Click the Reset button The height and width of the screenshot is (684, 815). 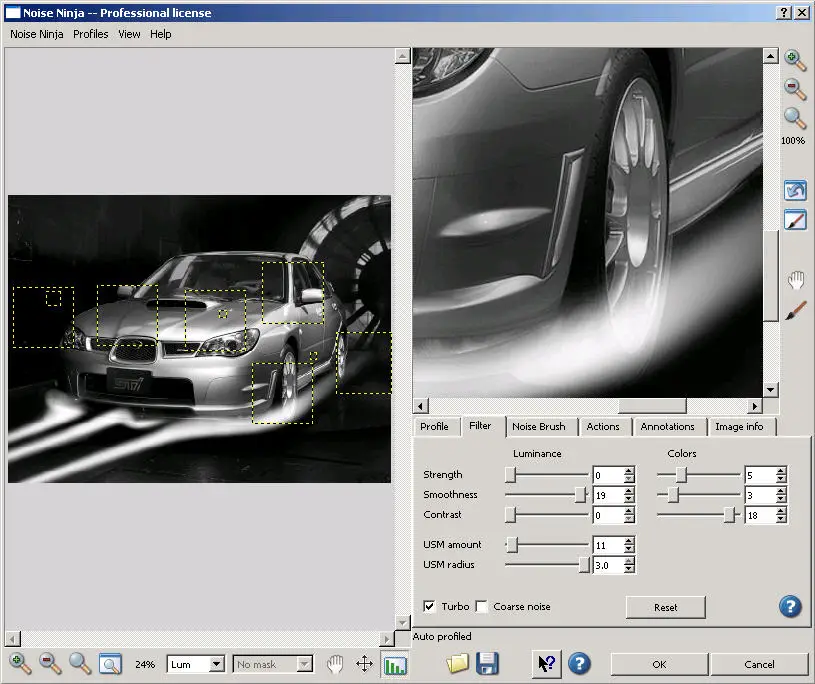tap(665, 607)
